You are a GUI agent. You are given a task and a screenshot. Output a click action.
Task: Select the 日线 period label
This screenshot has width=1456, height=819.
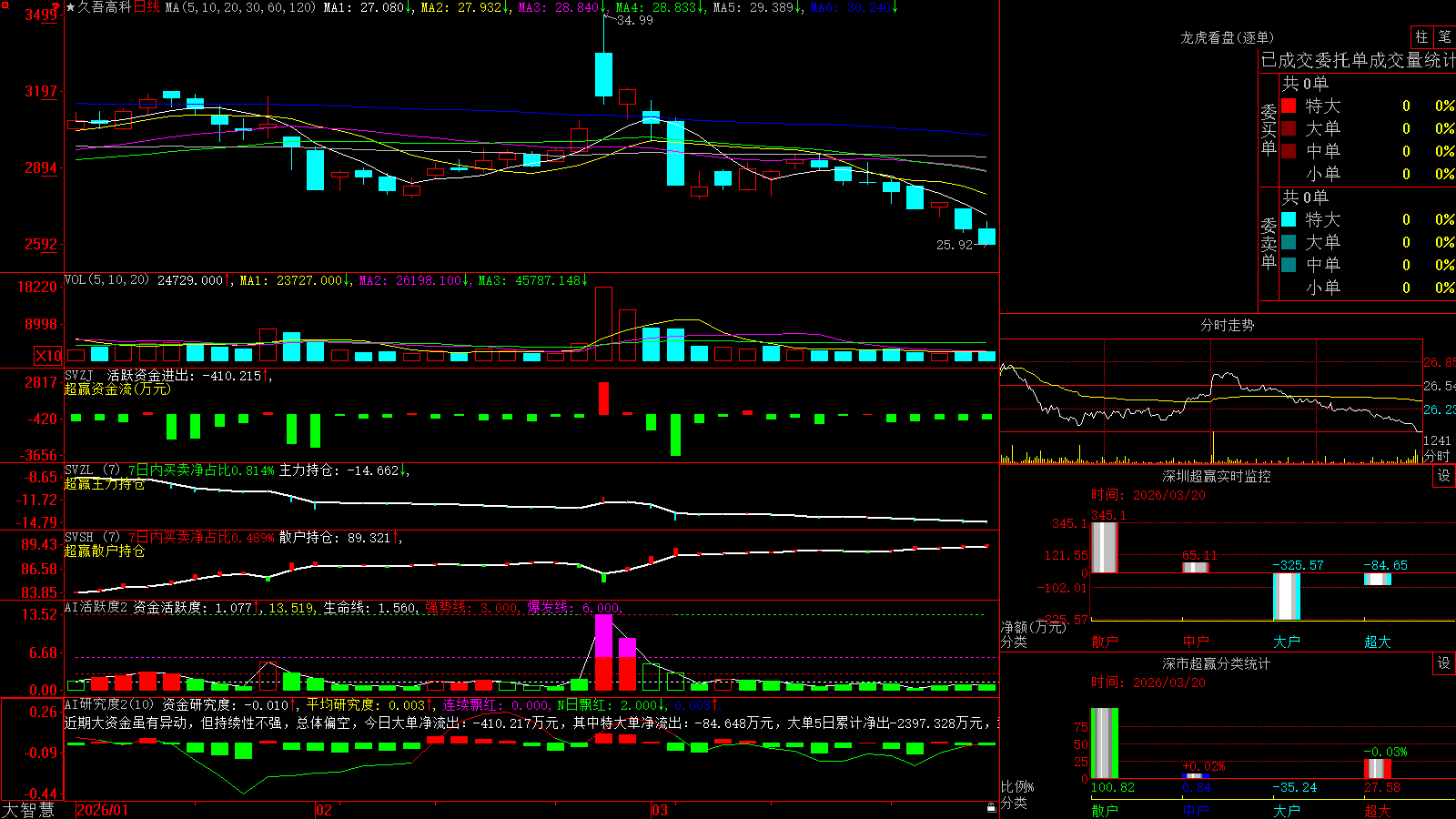click(147, 7)
